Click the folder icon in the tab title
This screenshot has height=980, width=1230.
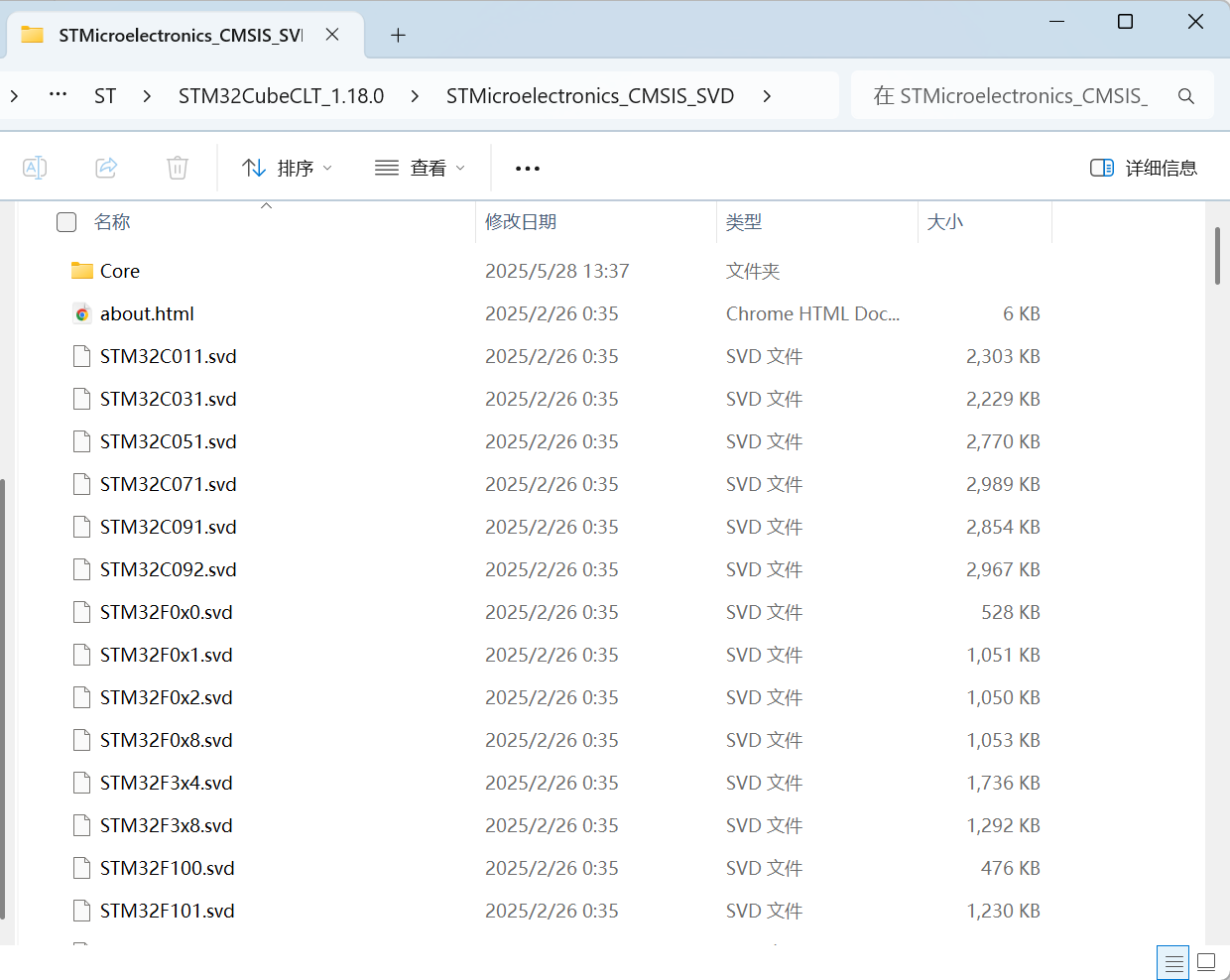pyautogui.click(x=33, y=35)
